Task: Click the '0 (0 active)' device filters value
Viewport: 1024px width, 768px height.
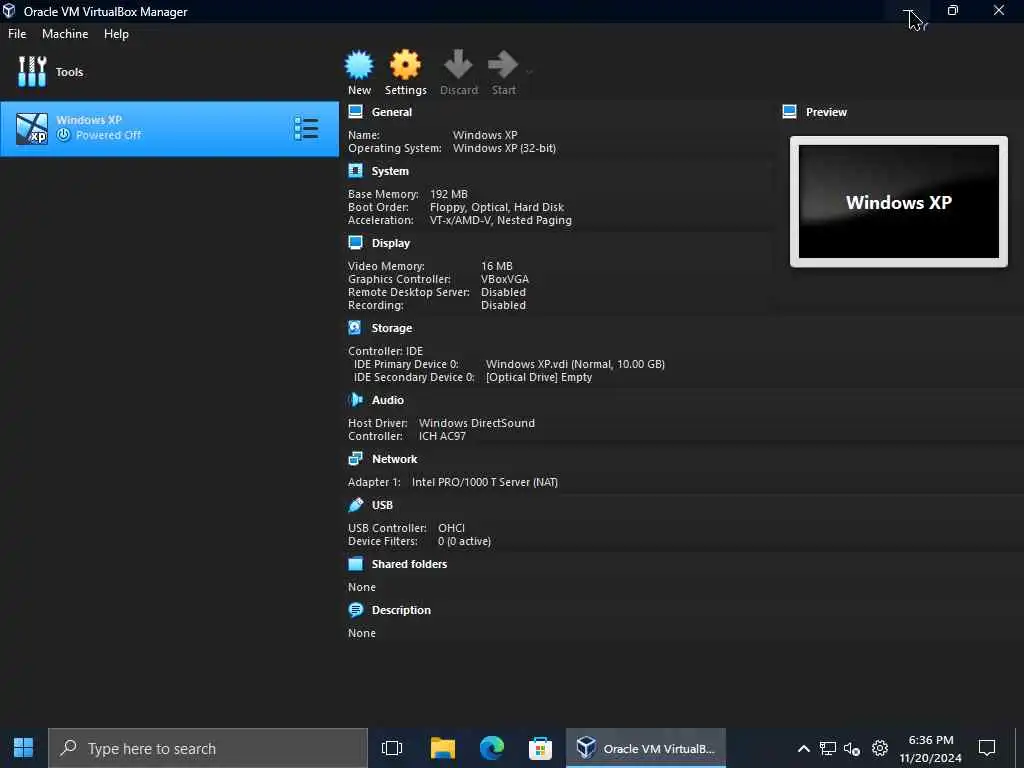Action: 464,541
